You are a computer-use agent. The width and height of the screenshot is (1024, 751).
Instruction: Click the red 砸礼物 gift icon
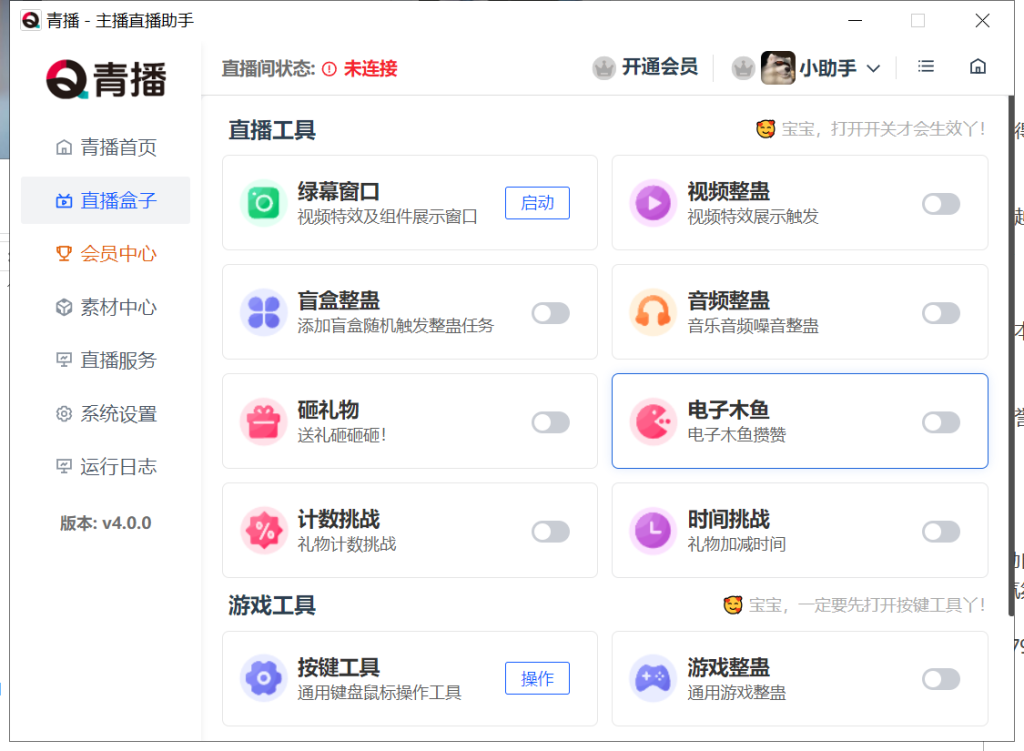click(264, 422)
